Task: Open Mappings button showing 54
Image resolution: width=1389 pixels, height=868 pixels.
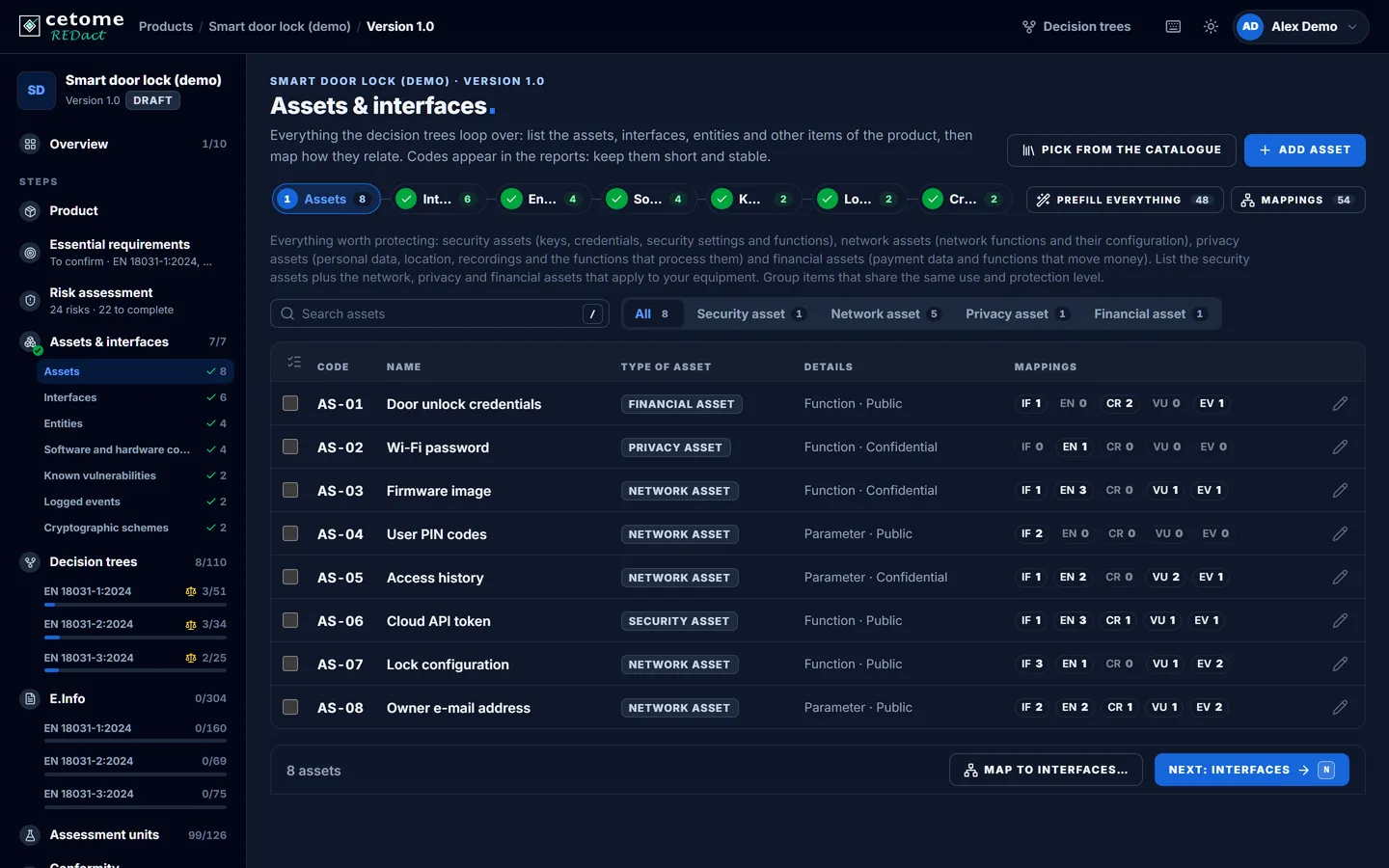Action: [x=1297, y=201]
